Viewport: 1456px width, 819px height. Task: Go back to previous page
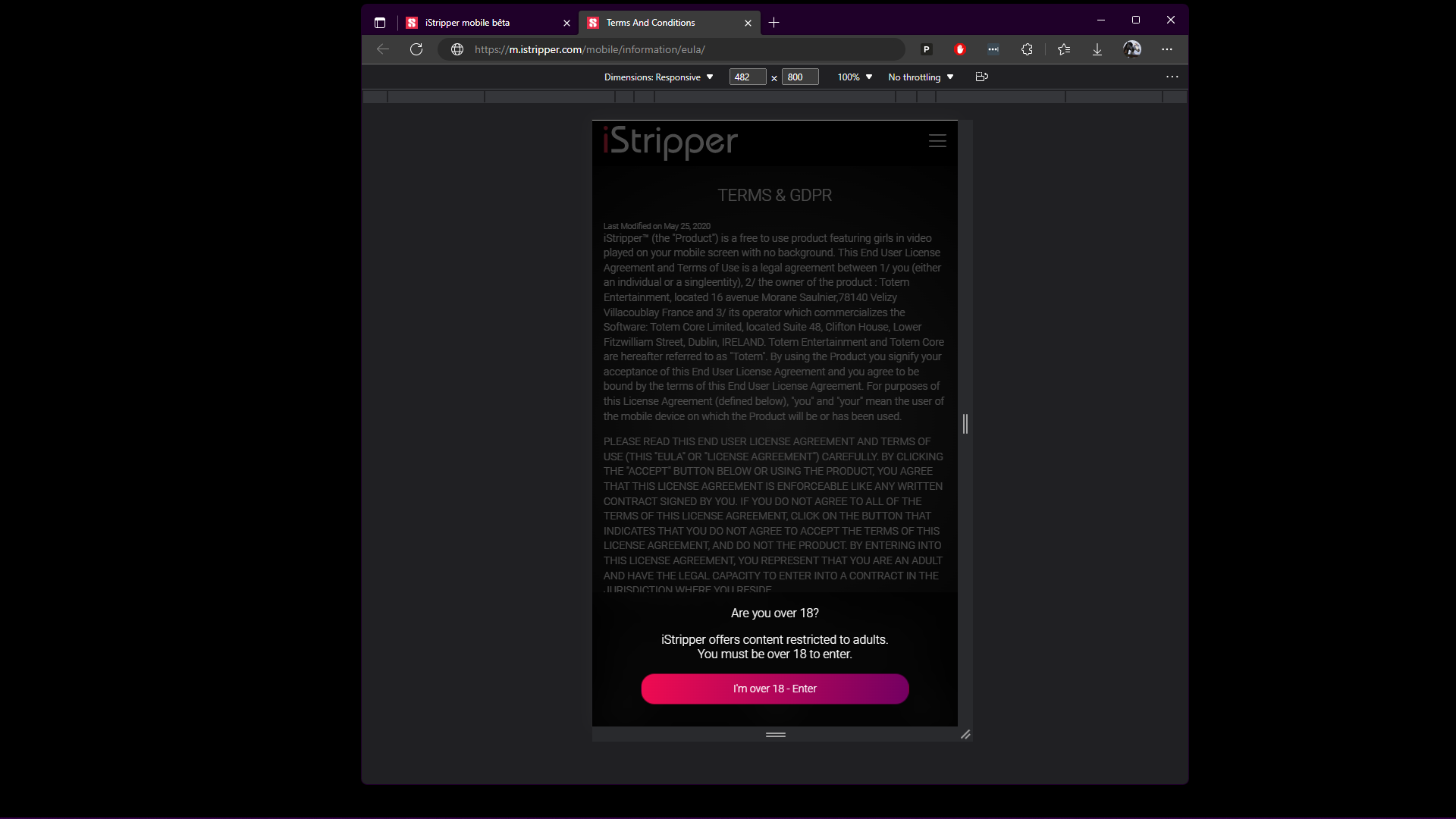coord(383,49)
